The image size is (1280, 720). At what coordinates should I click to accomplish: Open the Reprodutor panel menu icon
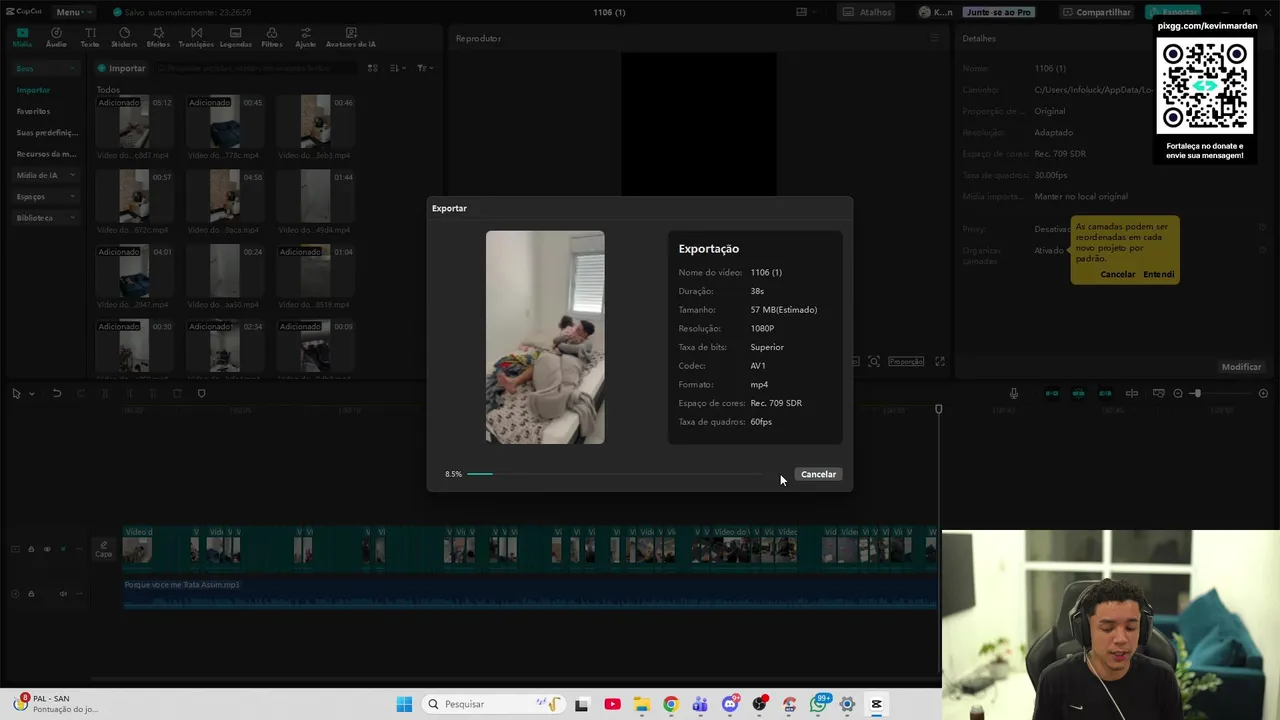click(x=935, y=38)
